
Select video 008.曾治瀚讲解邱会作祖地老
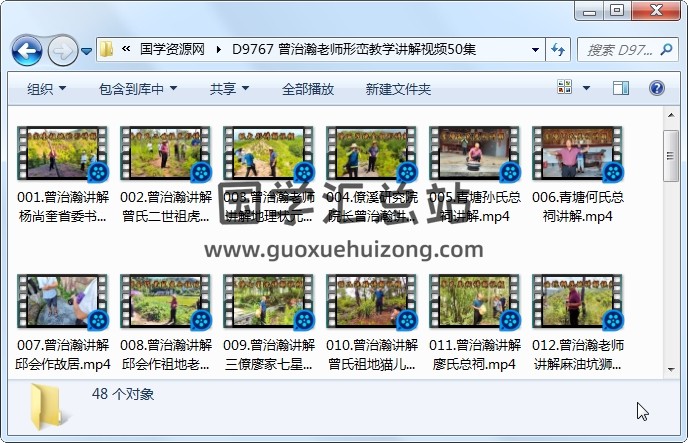point(166,323)
